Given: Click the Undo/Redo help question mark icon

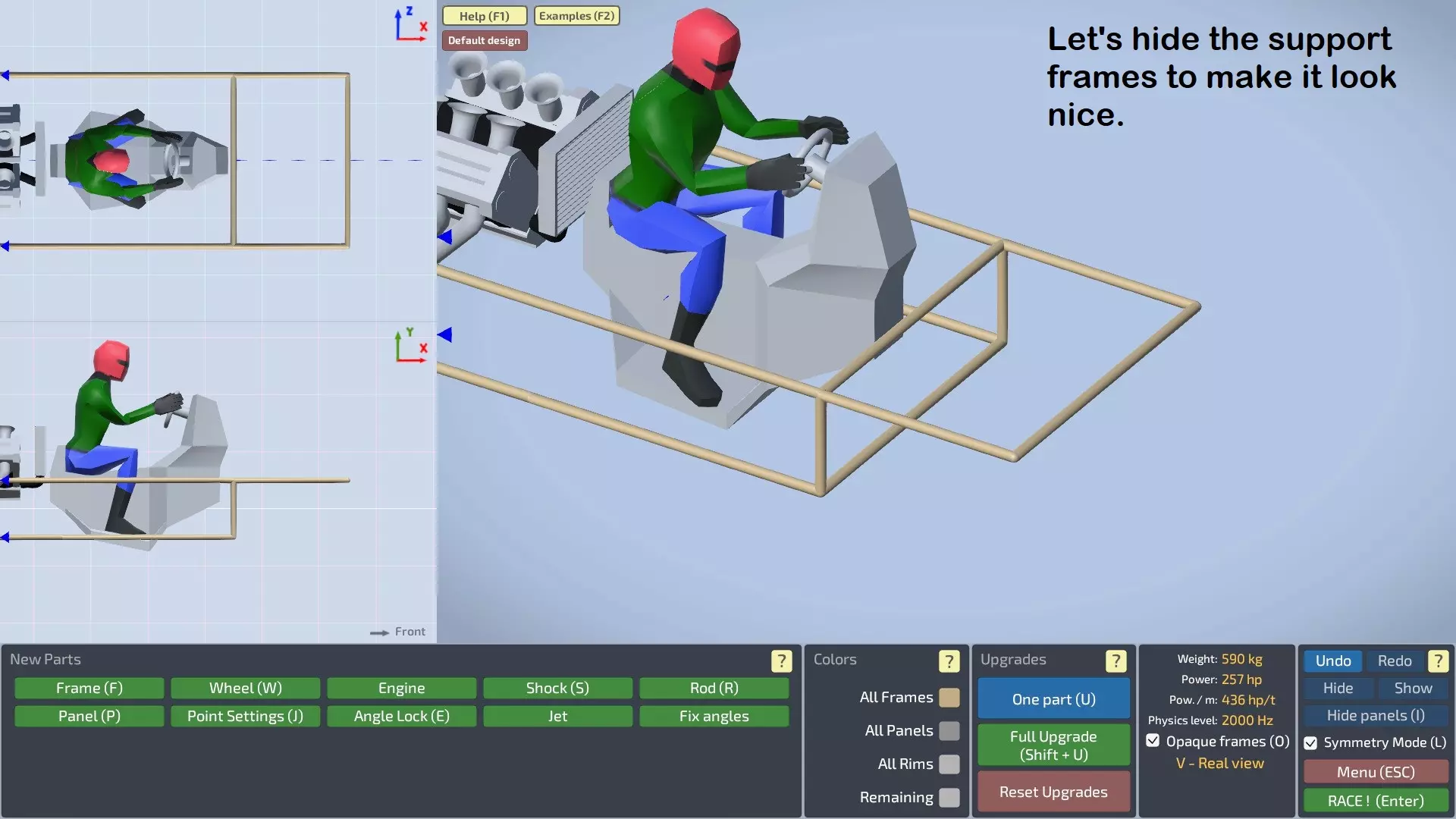Looking at the screenshot, I should click(1437, 661).
